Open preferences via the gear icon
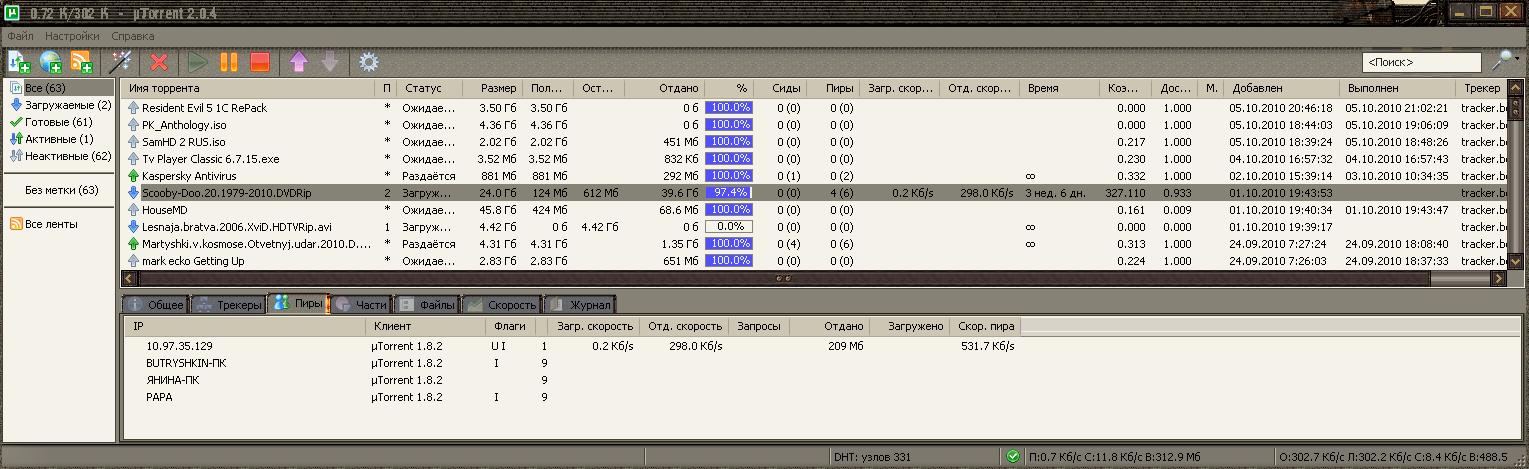The width and height of the screenshot is (1529, 469). coord(368,62)
